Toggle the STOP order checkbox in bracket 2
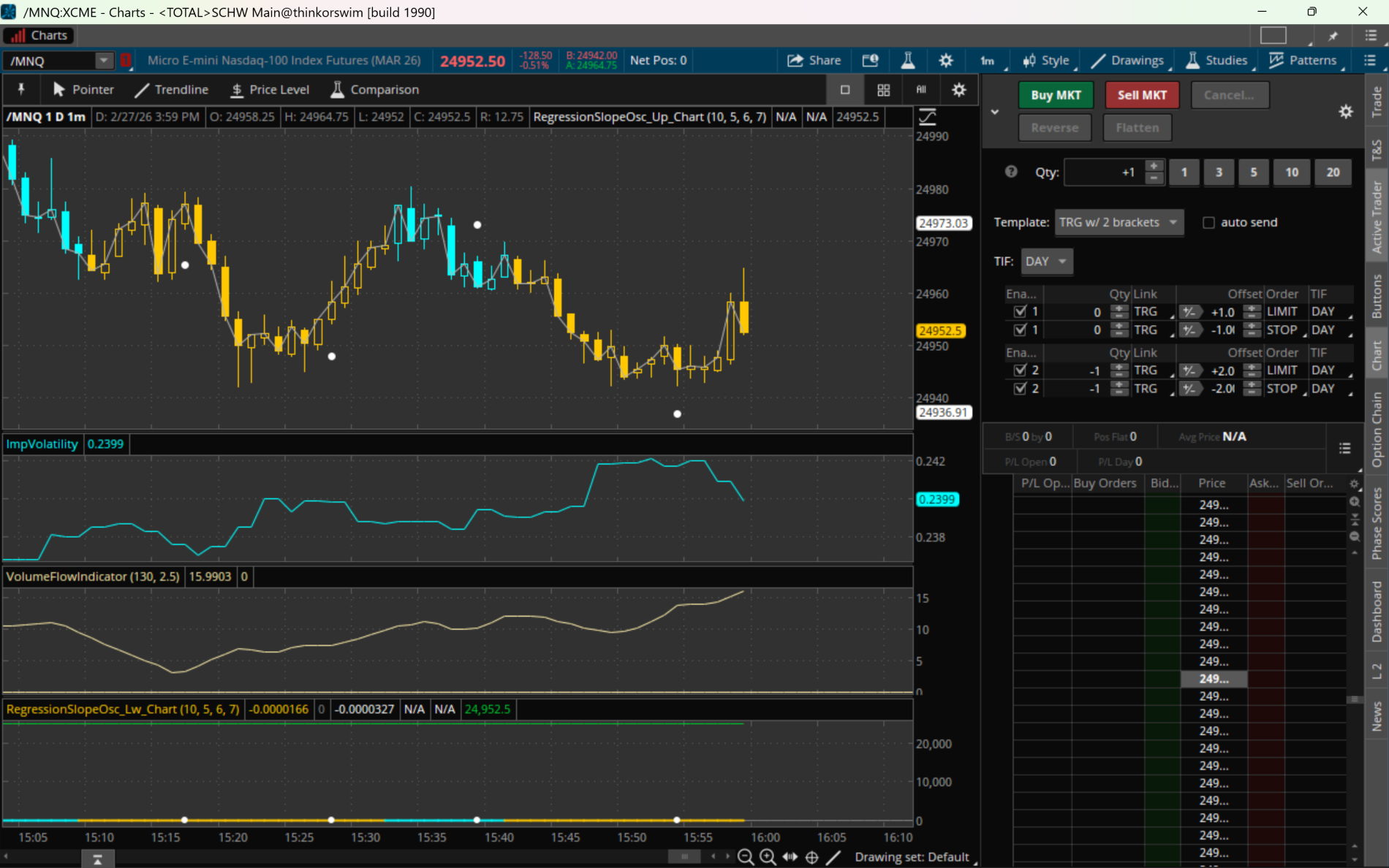1389x868 pixels. click(x=1021, y=388)
